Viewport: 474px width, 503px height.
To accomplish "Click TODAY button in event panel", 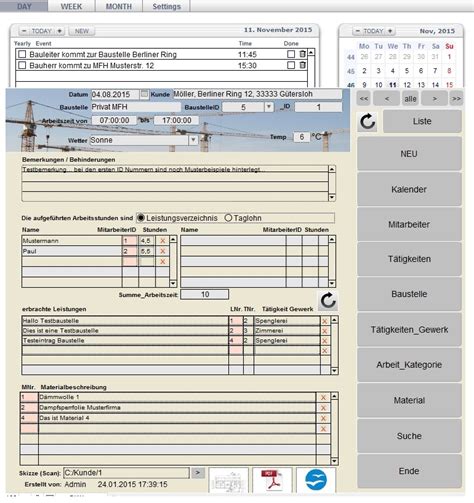I will point(42,31).
